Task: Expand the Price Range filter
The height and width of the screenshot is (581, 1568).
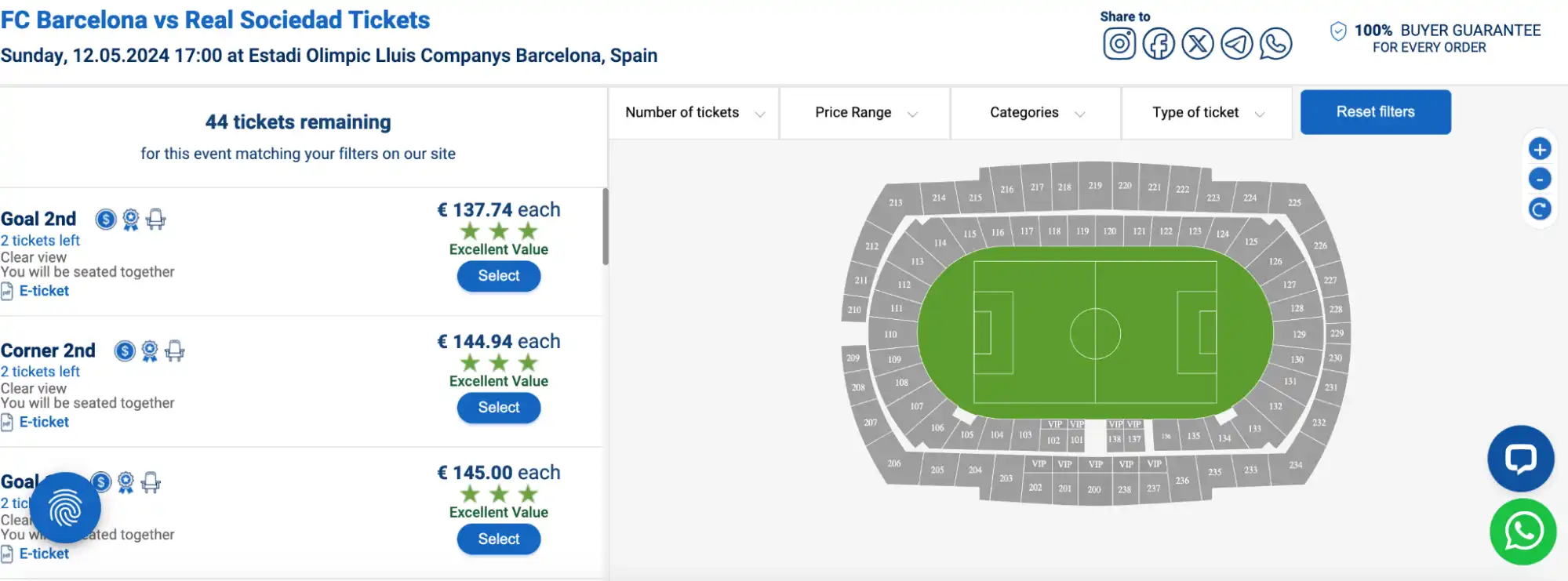Action: pos(864,112)
